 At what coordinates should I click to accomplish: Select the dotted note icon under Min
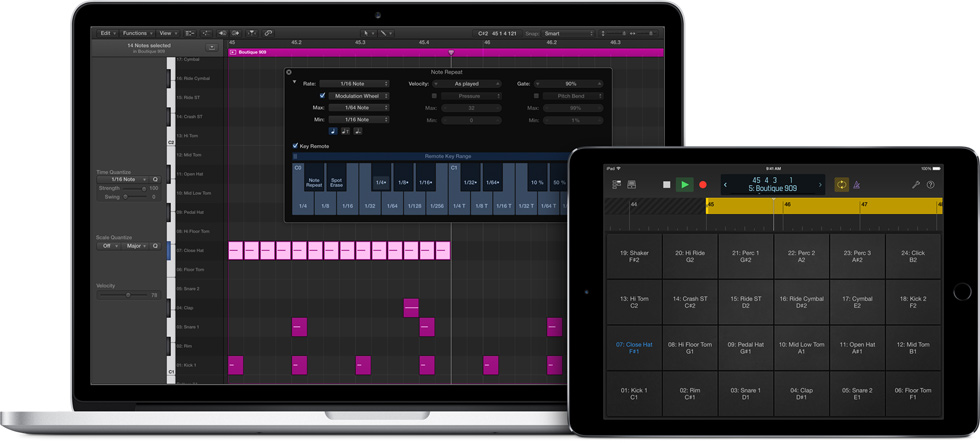358,131
